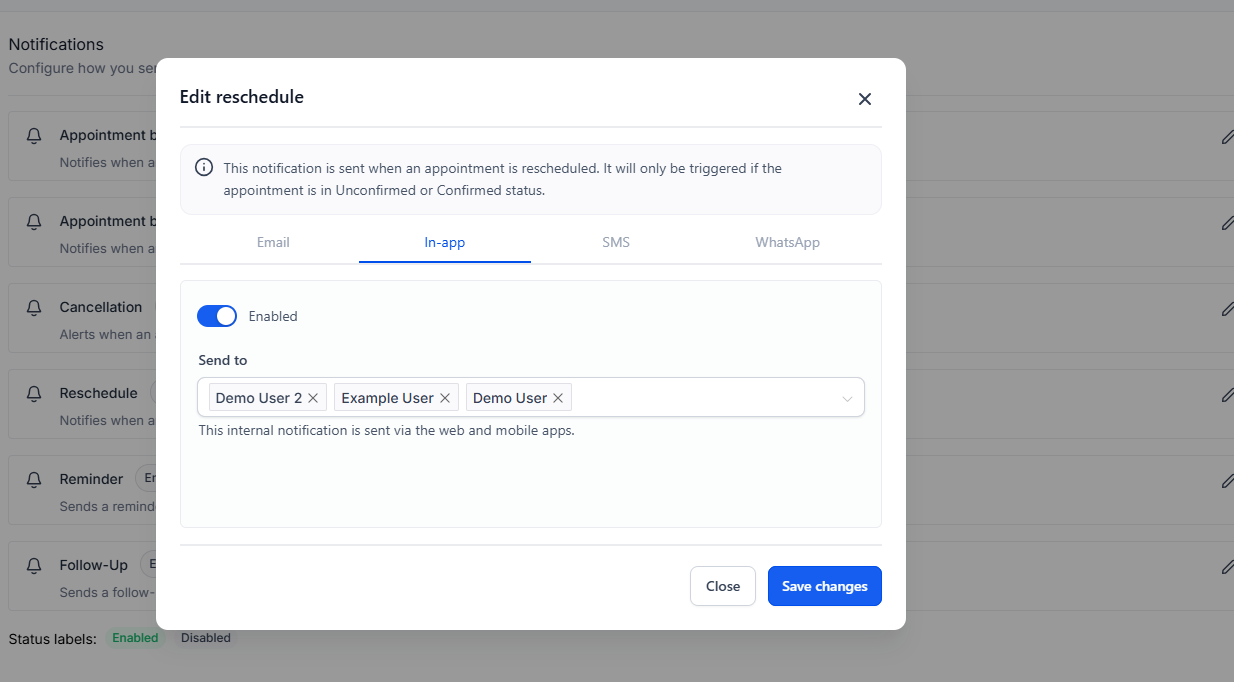1234x682 pixels.
Task: Switch to the SMS tab
Action: click(616, 243)
